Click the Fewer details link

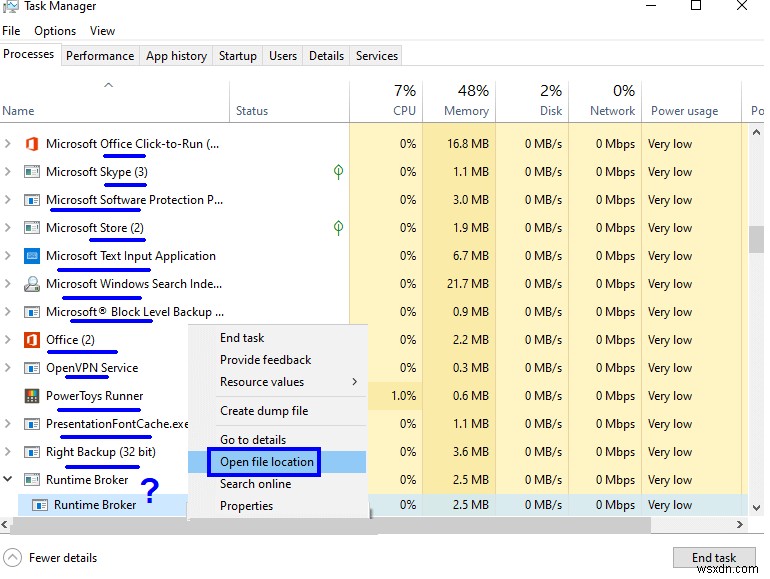63,558
